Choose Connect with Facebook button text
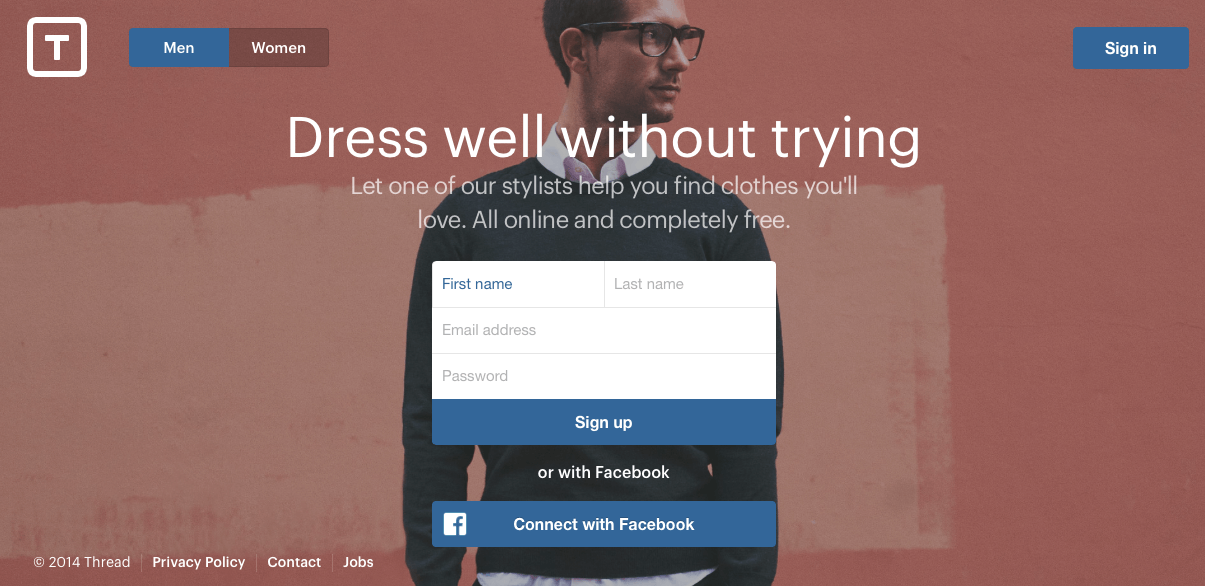This screenshot has height=586, width=1205. 604,524
